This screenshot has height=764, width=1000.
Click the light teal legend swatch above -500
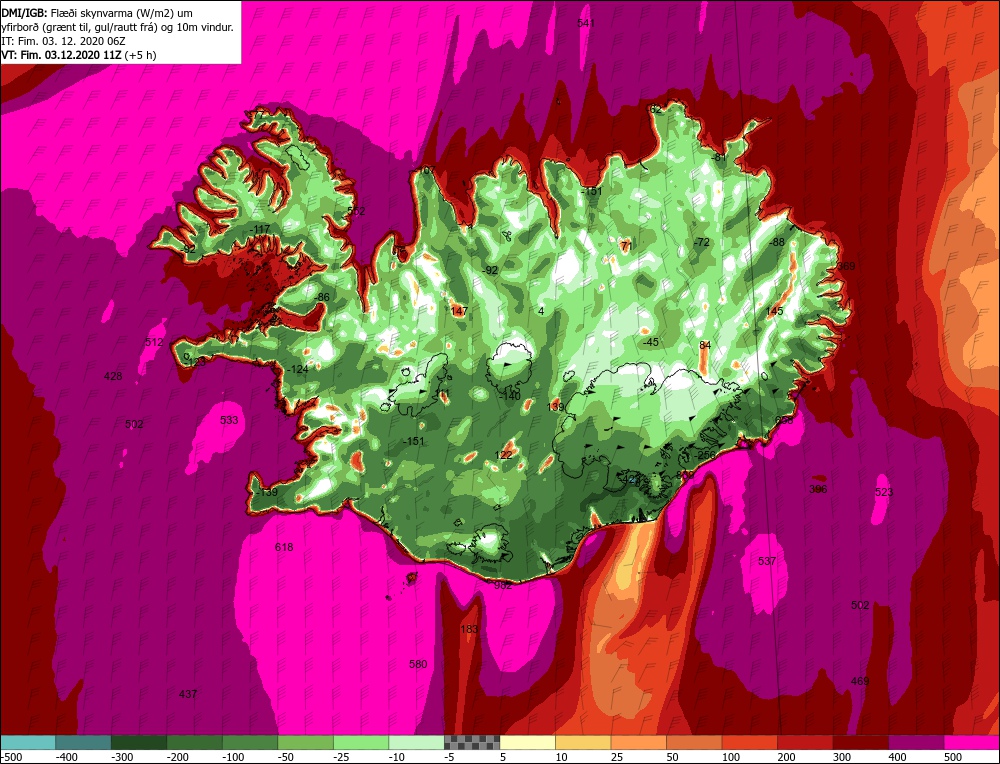tap(27, 742)
